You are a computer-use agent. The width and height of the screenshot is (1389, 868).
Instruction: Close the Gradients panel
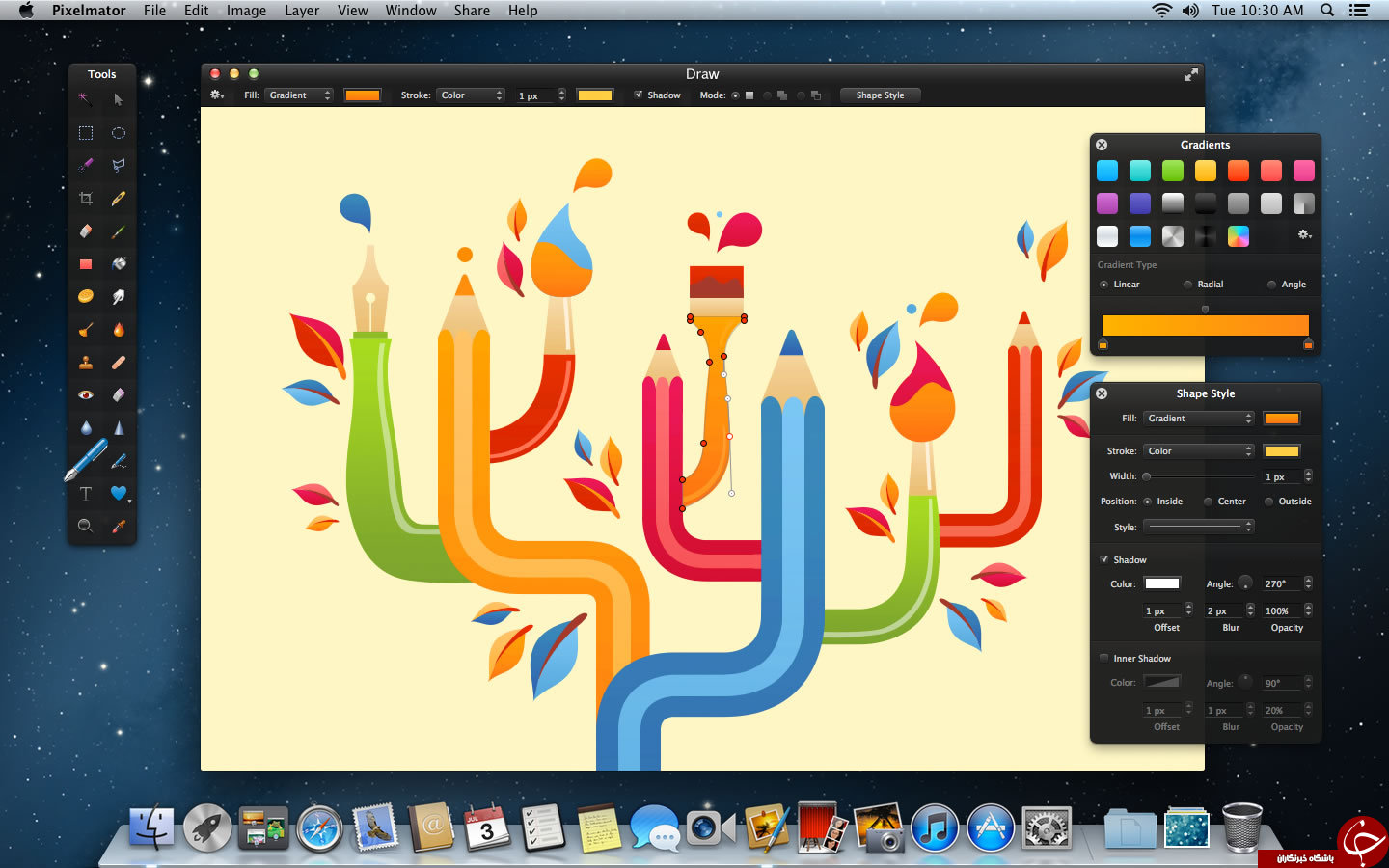(1102, 145)
